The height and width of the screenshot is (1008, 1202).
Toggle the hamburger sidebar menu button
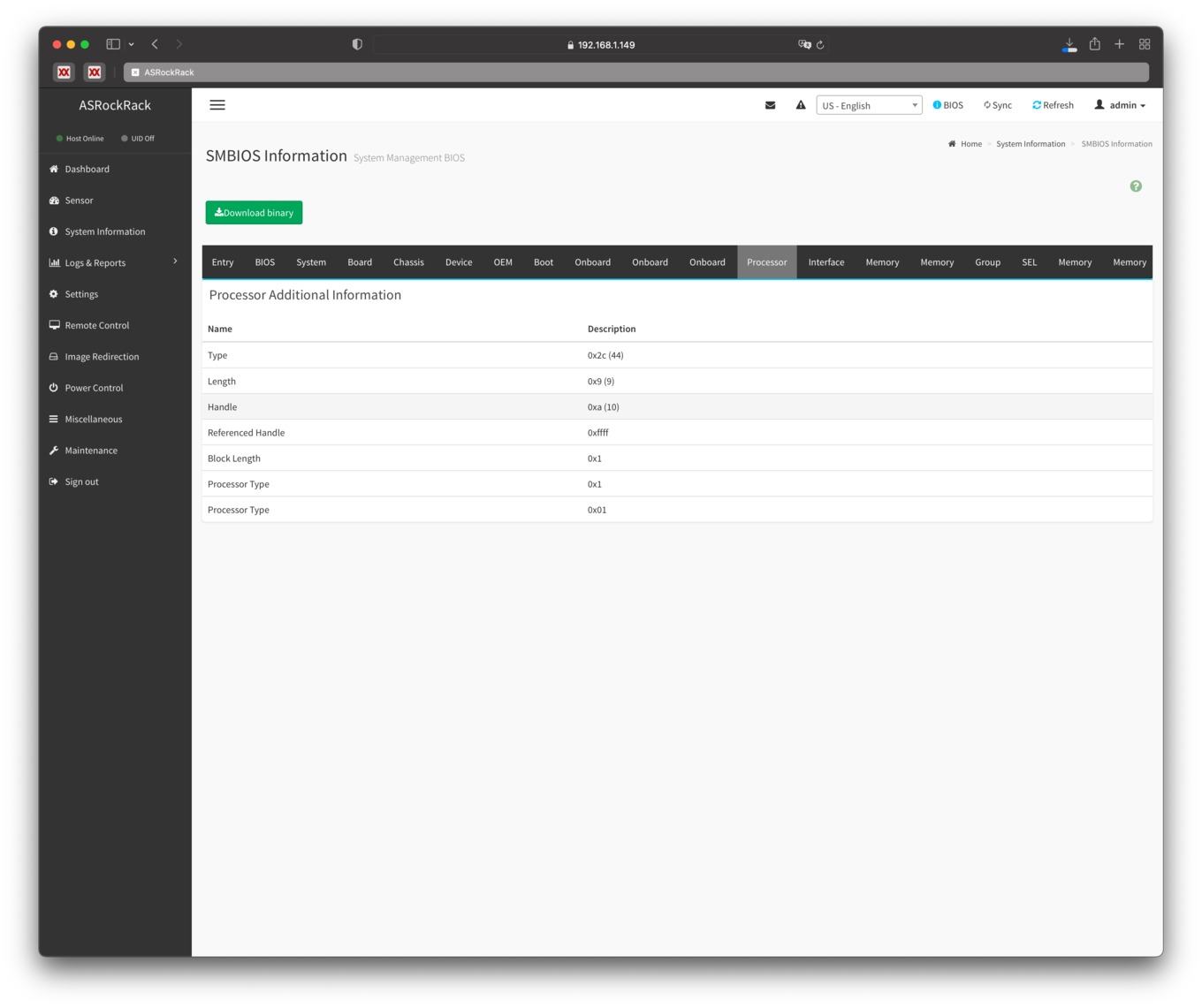point(217,105)
